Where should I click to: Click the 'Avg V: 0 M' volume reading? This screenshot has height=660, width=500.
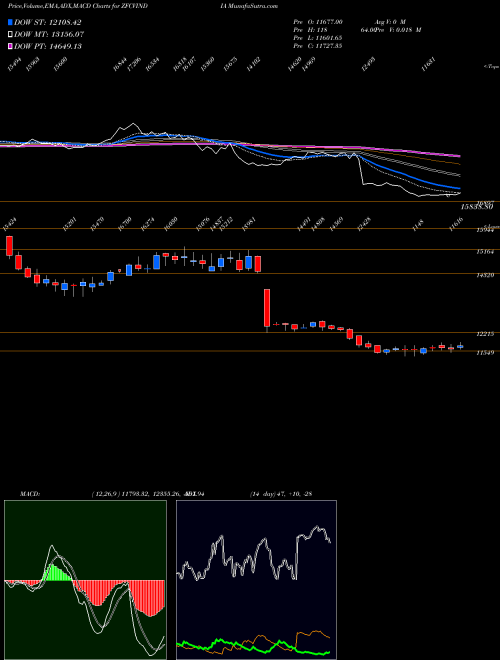[x=391, y=21]
